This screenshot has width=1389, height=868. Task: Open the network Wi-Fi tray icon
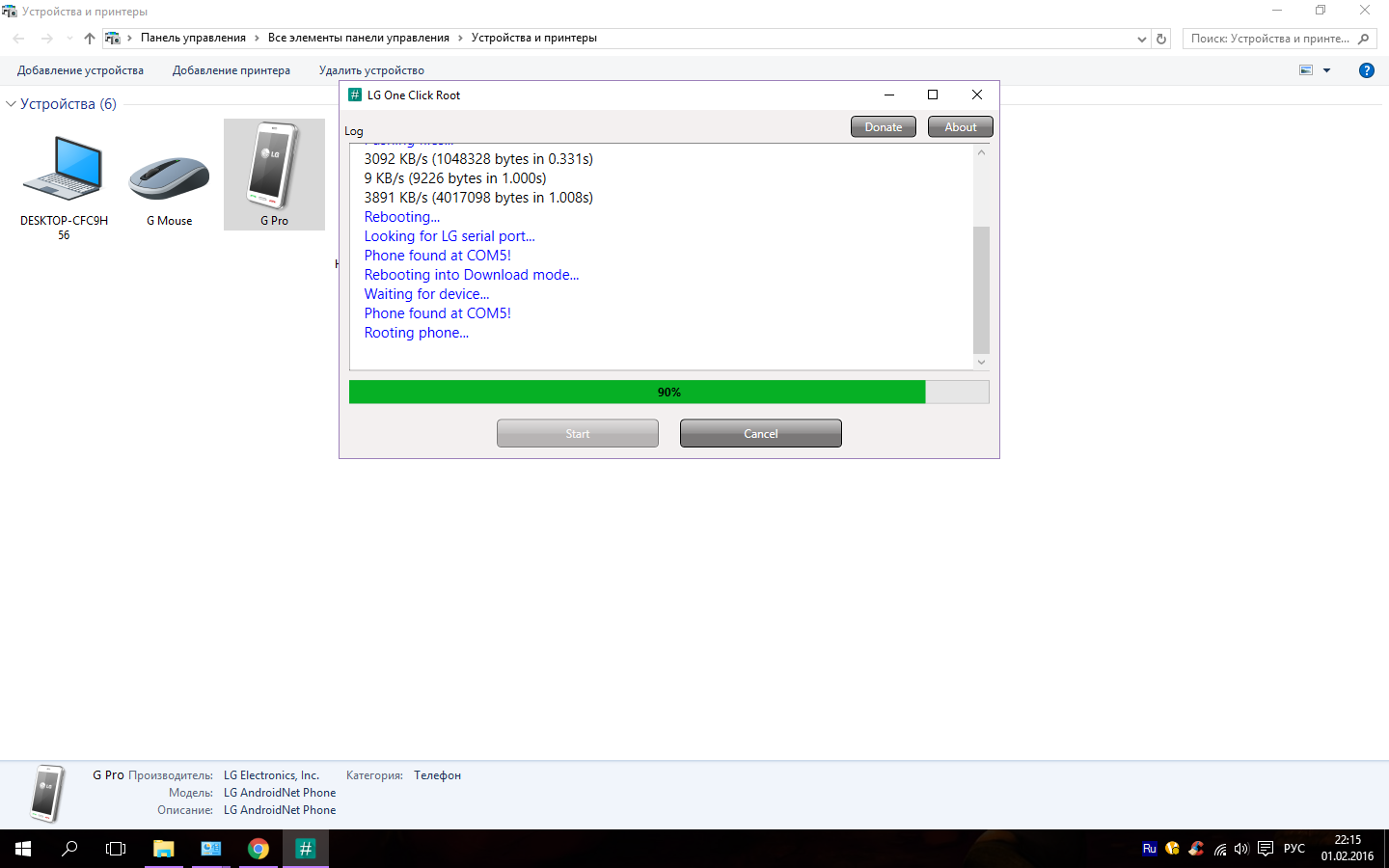click(1220, 850)
